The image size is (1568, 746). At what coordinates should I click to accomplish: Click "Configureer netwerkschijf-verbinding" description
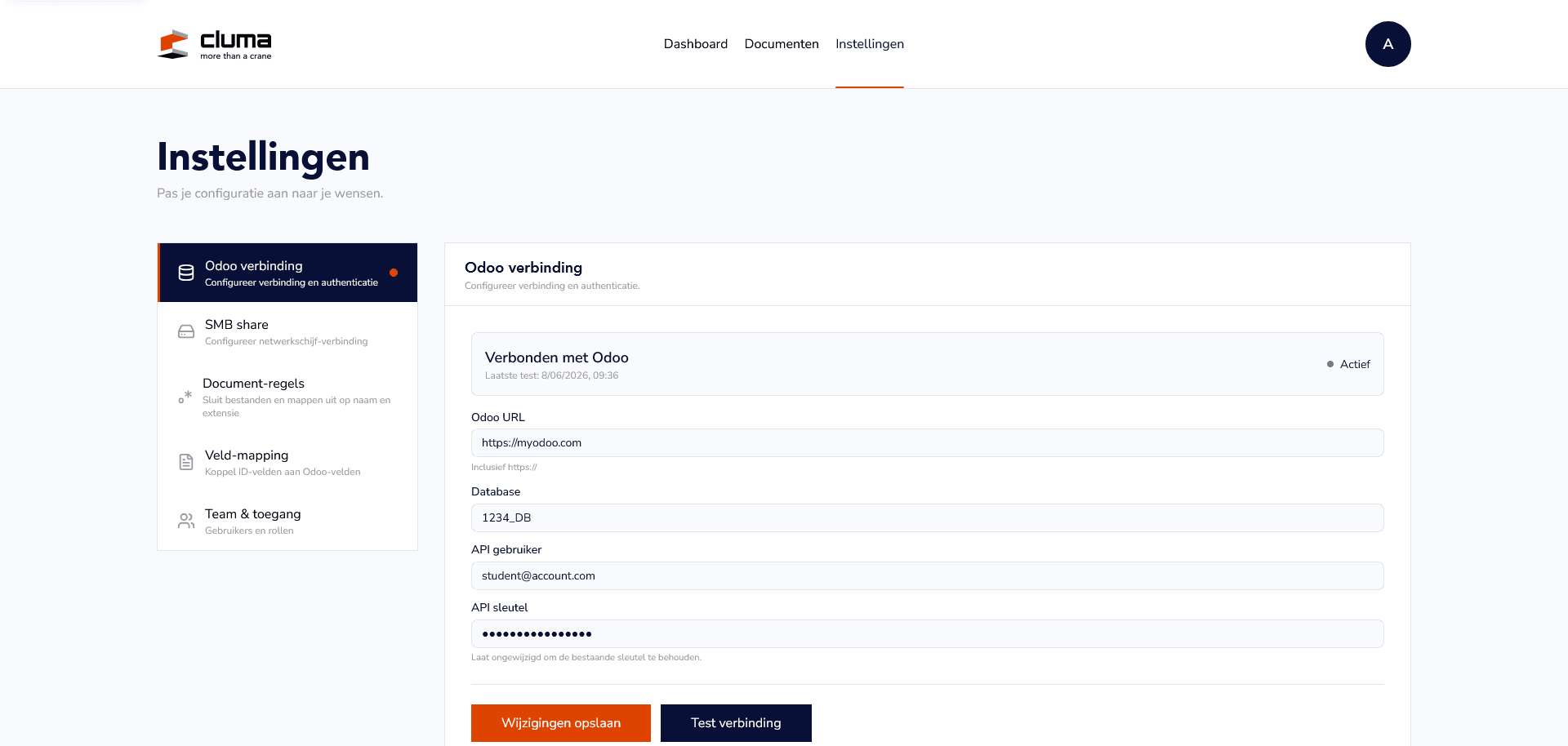(x=287, y=341)
